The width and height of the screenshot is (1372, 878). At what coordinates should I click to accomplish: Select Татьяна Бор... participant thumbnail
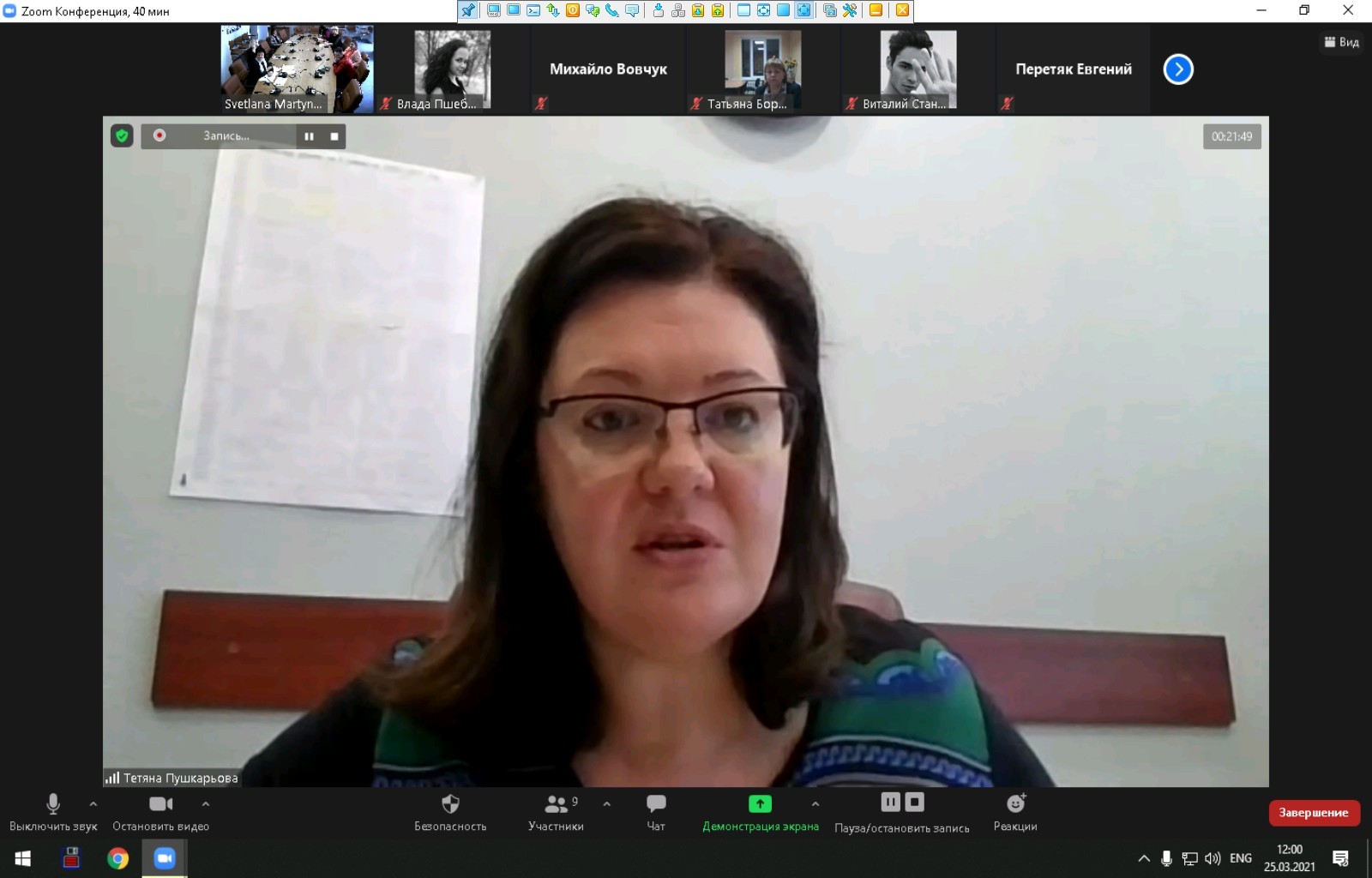click(762, 69)
